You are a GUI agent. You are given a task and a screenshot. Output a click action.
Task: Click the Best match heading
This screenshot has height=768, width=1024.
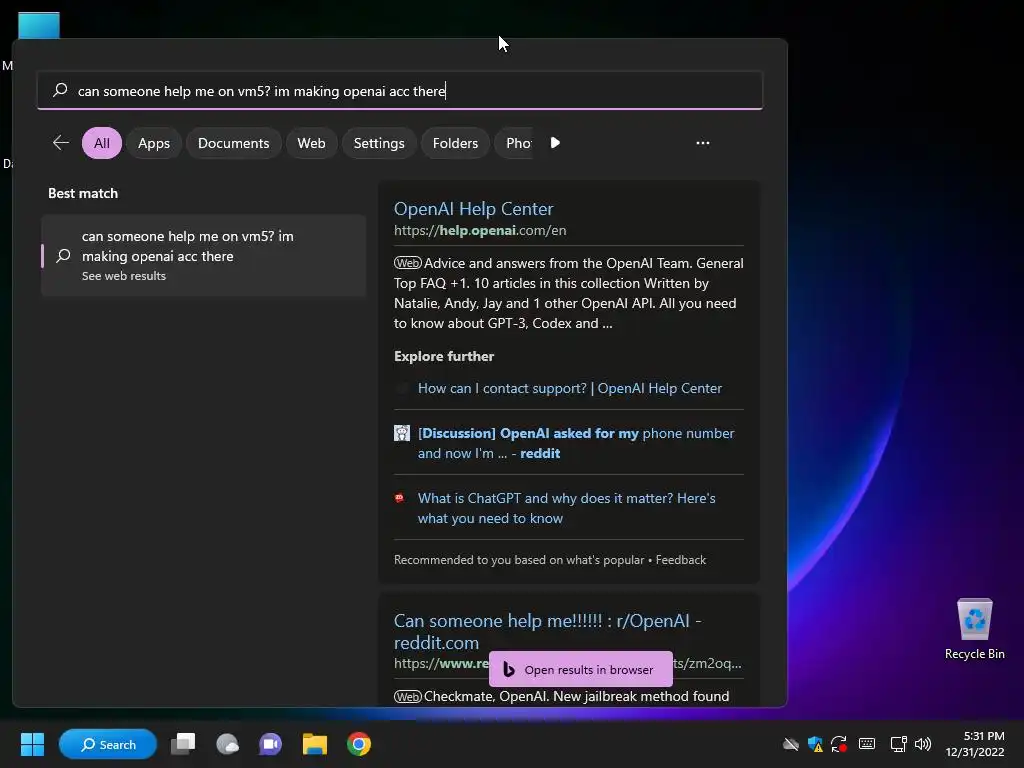coord(83,193)
